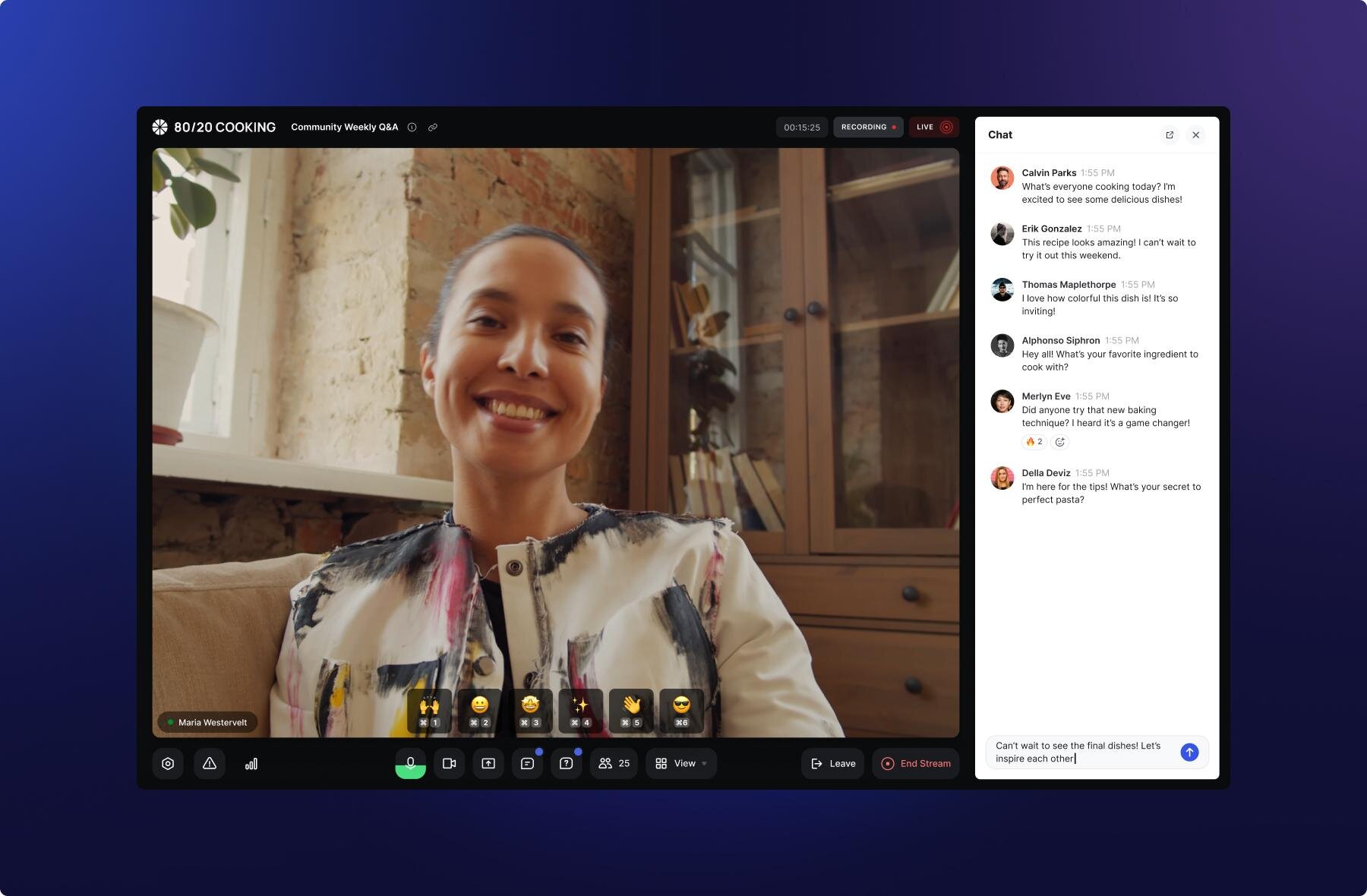Click the name Calvin Parks
This screenshot has width=1367, height=896.
[x=1049, y=173]
